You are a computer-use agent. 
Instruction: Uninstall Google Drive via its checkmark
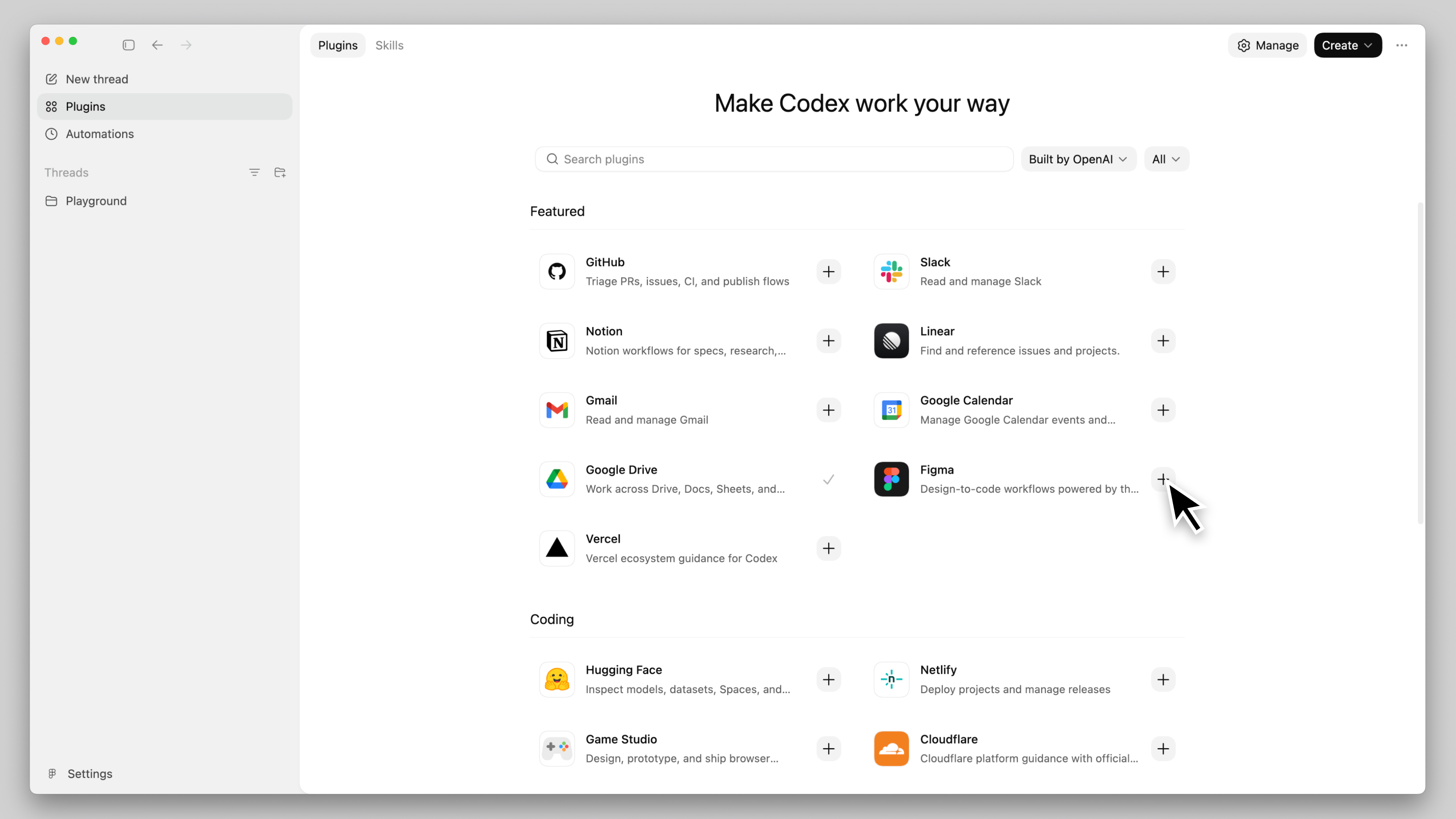coord(828,479)
